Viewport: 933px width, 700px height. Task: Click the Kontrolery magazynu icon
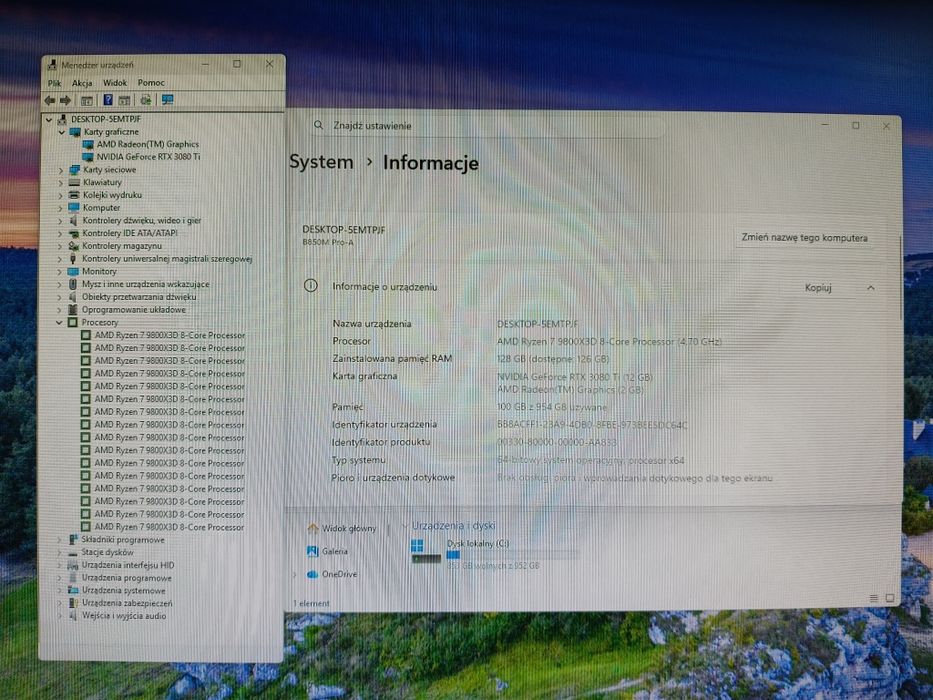[74, 245]
